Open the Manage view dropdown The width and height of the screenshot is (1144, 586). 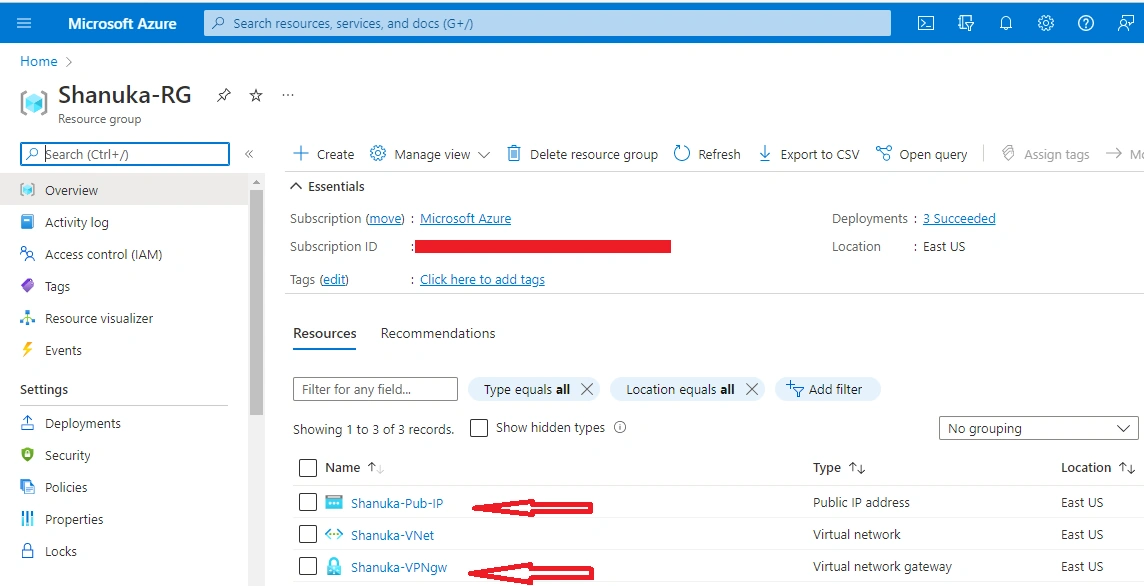click(x=430, y=154)
